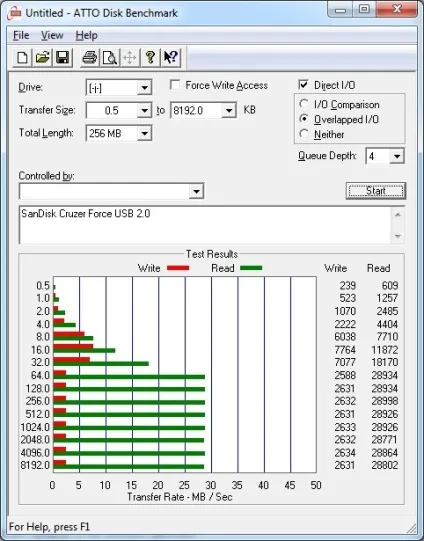
Task: Click the read value 28771
Action: (x=385, y=440)
